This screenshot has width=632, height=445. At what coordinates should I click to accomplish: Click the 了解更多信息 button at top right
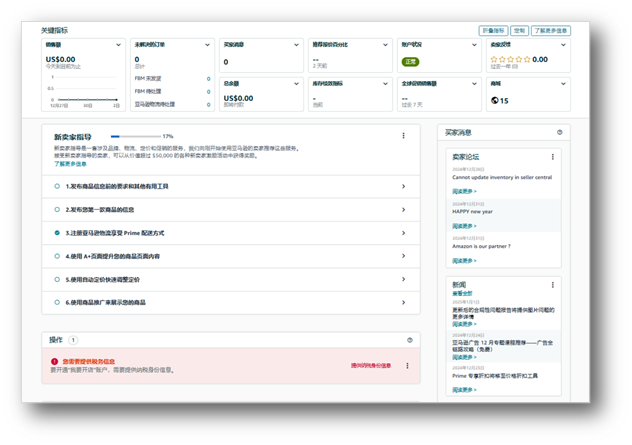point(551,31)
